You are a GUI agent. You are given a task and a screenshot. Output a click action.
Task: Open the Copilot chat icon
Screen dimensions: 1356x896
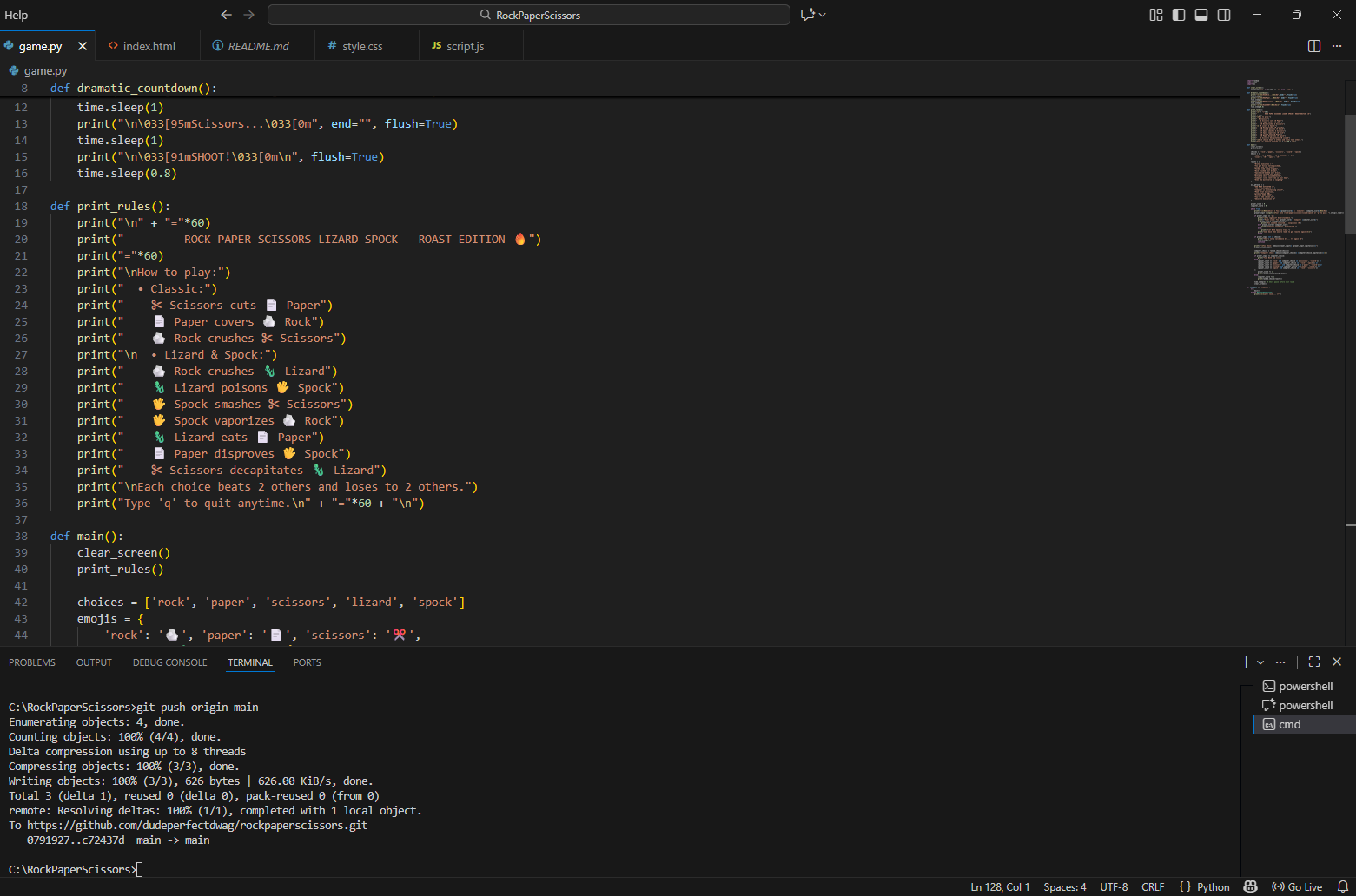pos(808,15)
